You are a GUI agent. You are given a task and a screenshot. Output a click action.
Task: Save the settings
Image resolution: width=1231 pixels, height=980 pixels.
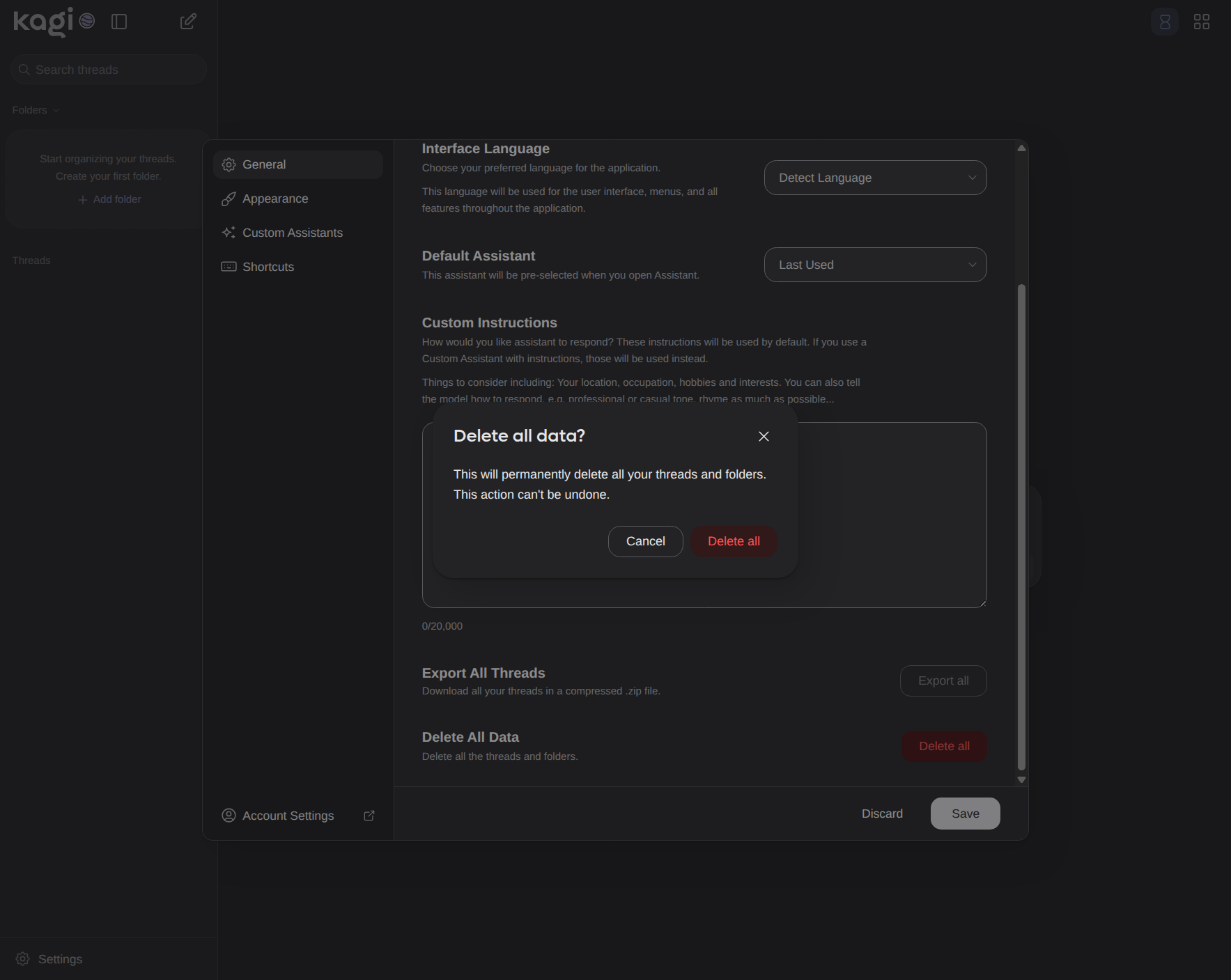click(x=966, y=814)
